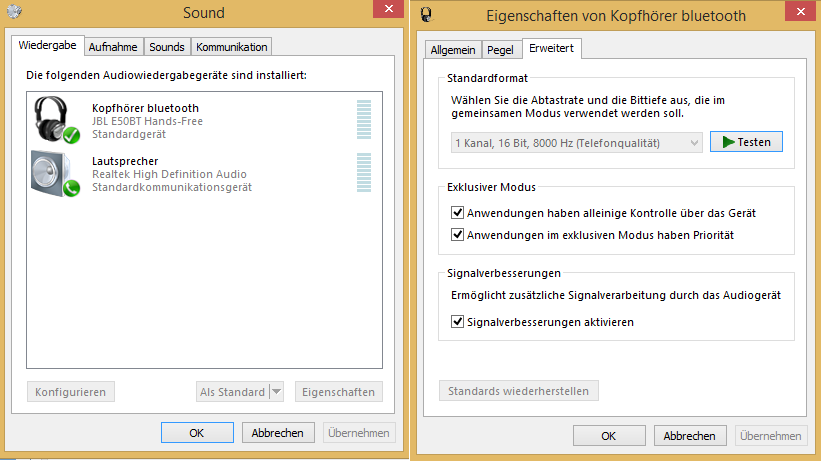Switch to the Kommunikation tab
This screenshot has width=823, height=461.
click(x=231, y=47)
